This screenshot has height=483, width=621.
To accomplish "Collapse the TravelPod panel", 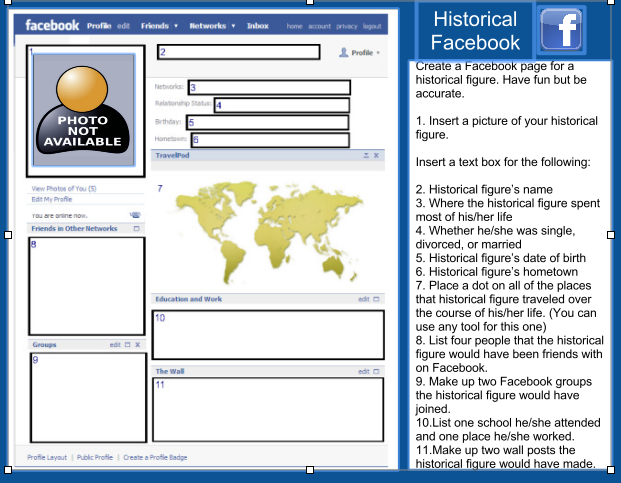I will 366,155.
